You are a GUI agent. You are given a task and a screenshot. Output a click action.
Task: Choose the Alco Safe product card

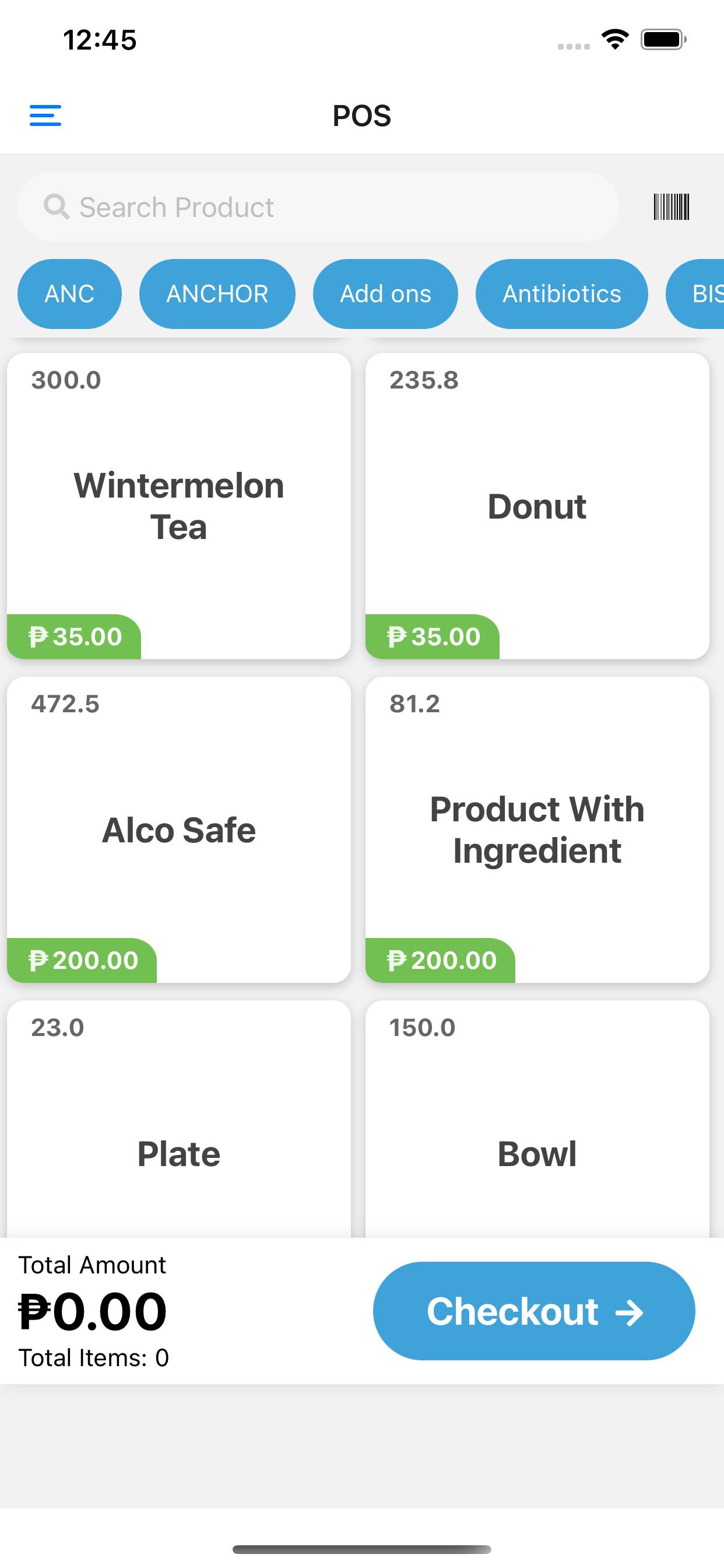pos(179,830)
